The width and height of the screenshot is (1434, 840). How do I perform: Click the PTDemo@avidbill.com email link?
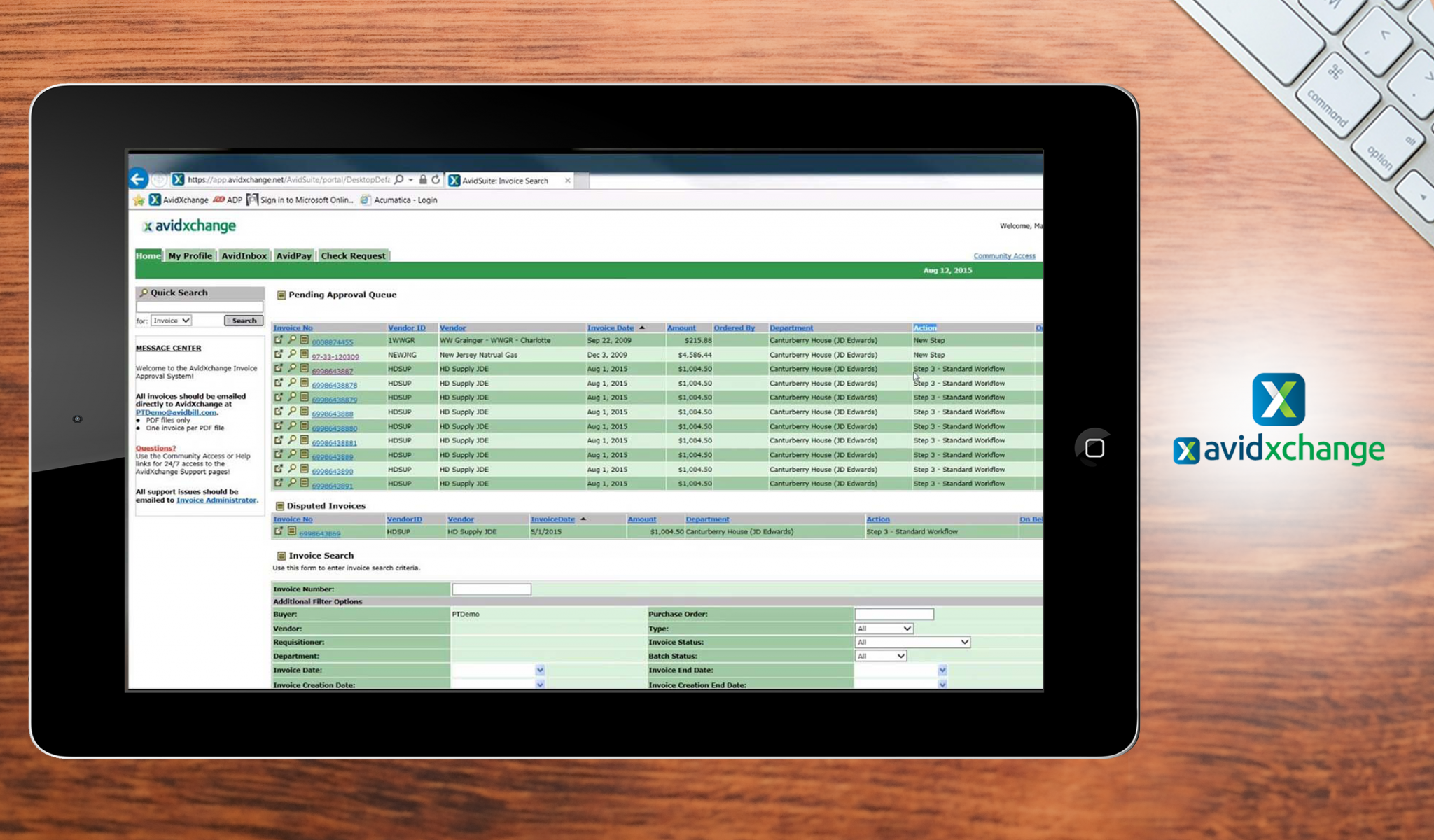point(175,413)
